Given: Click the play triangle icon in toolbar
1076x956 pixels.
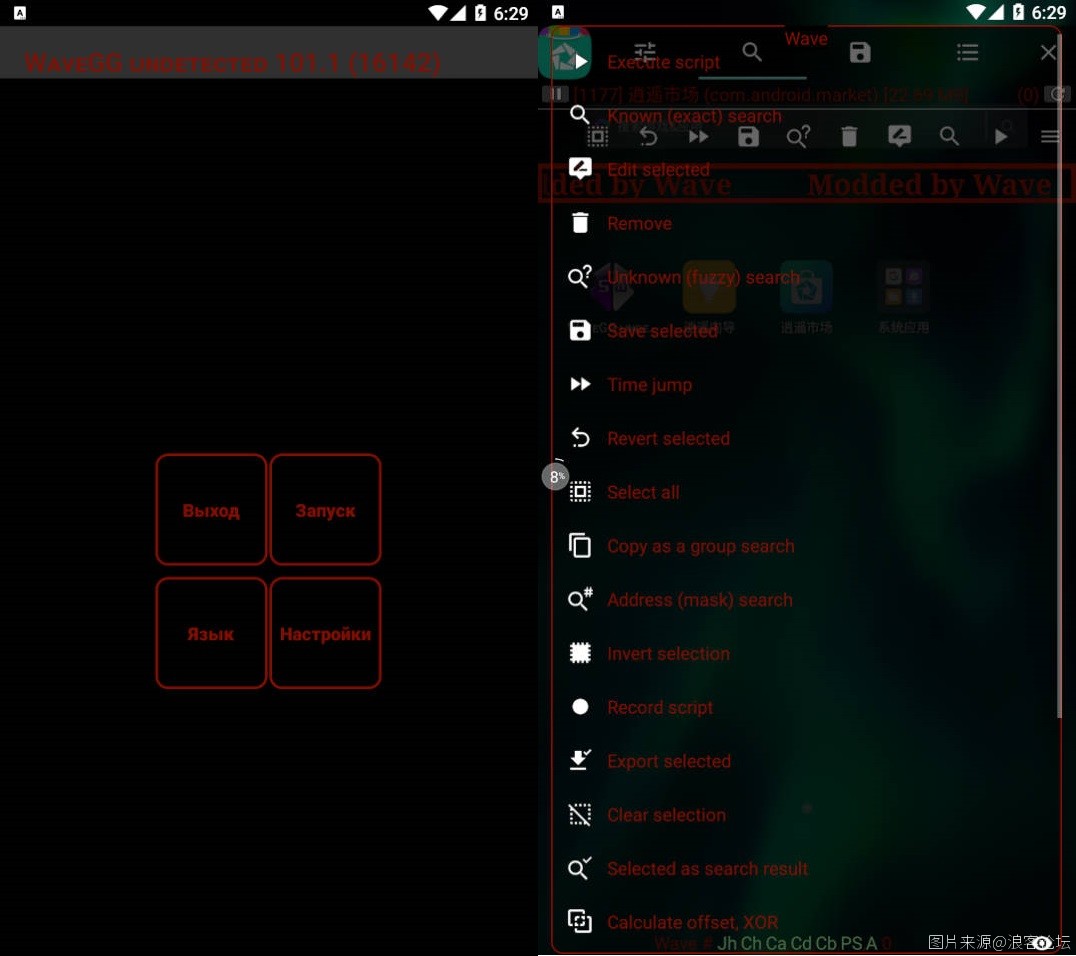Looking at the screenshot, I should tap(1001, 137).
